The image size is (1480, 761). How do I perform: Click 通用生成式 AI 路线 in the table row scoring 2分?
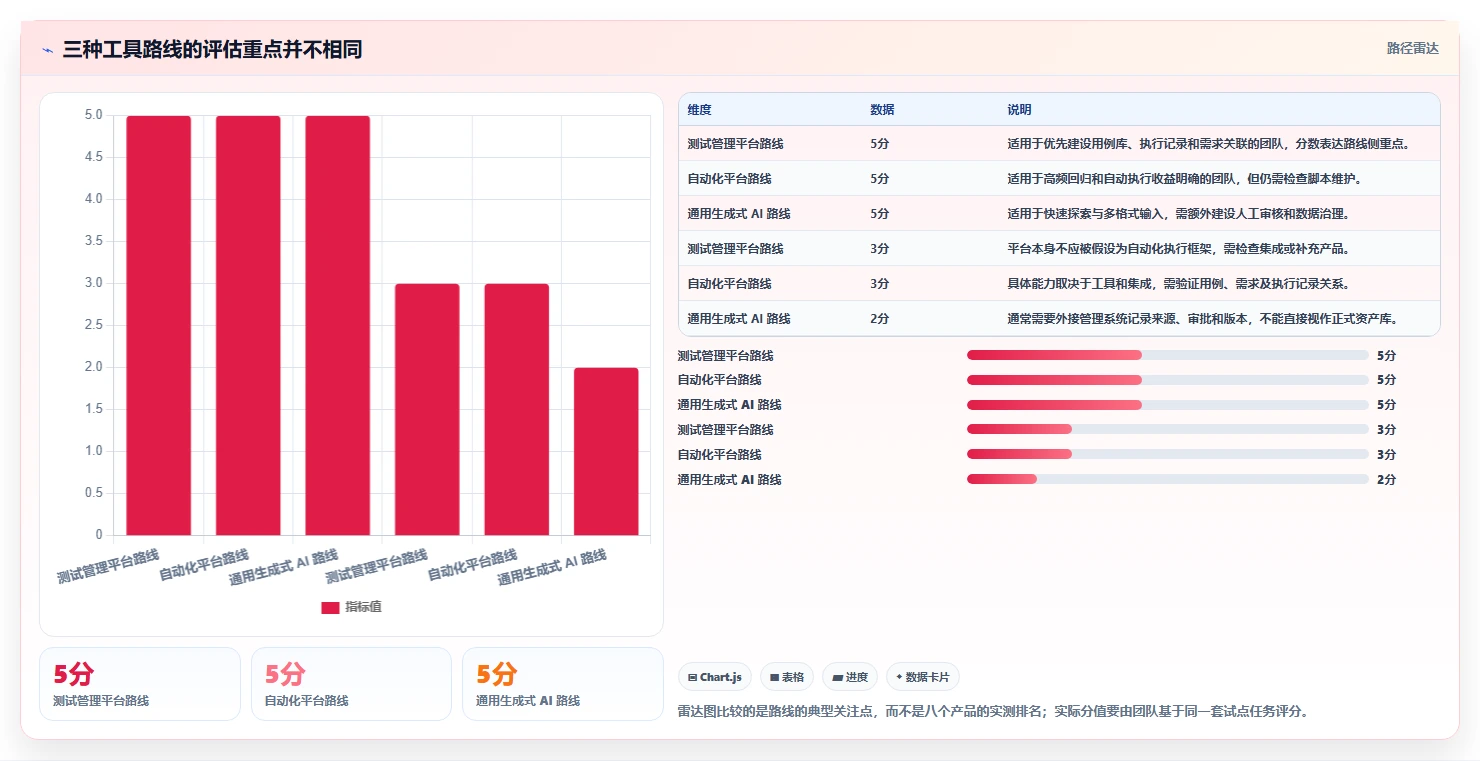tap(739, 319)
